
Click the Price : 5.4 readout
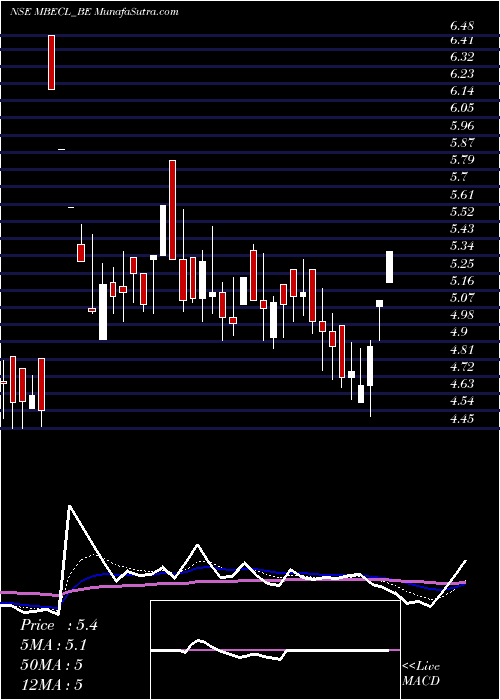(58, 625)
